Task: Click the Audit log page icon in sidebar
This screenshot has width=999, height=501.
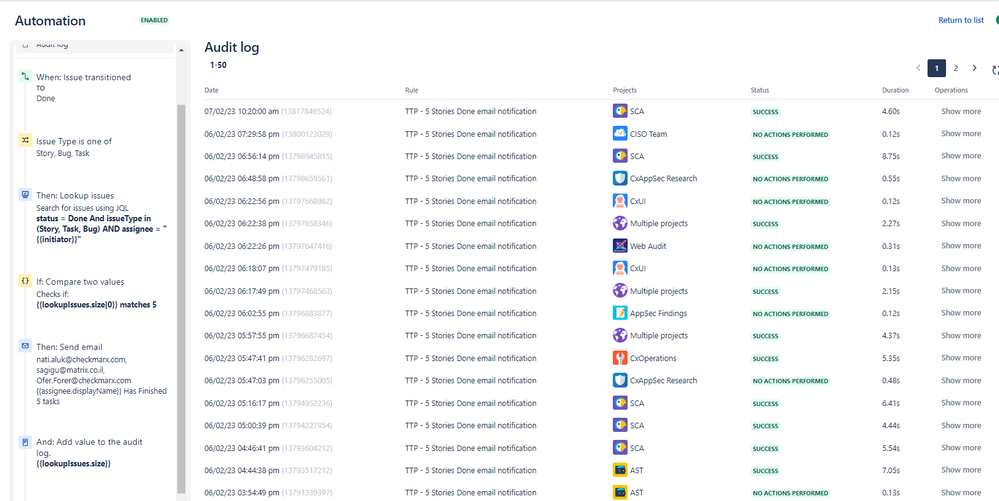Action: click(25, 45)
